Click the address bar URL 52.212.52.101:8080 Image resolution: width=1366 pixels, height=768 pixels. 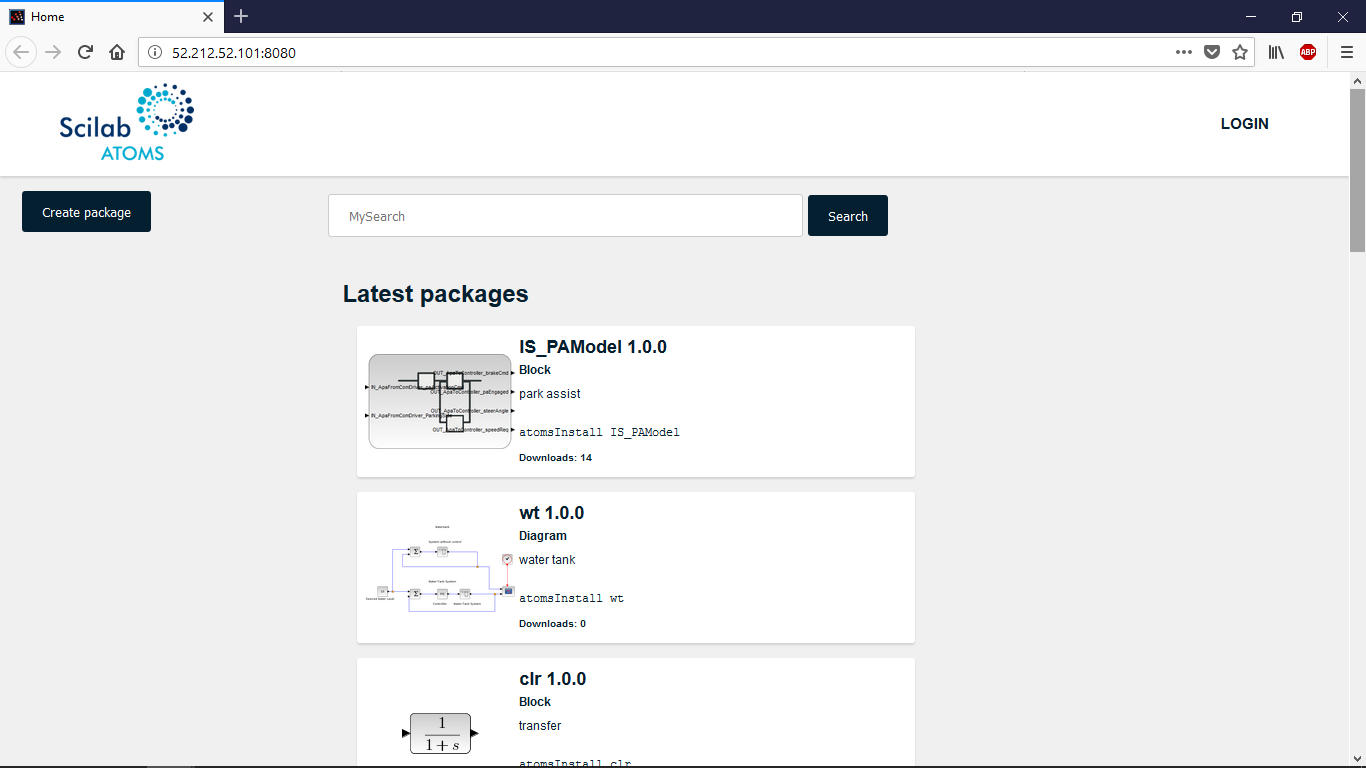pyautogui.click(x=234, y=52)
